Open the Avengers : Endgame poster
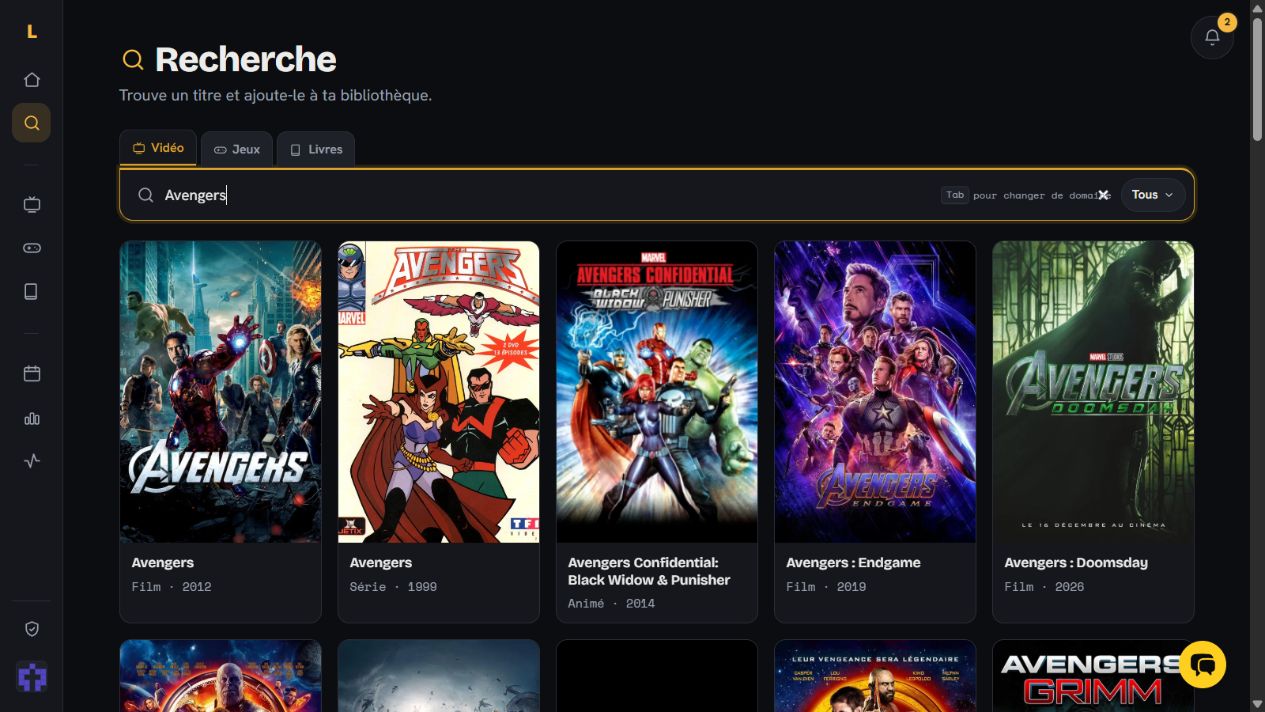The height and width of the screenshot is (712, 1265). tap(875, 391)
